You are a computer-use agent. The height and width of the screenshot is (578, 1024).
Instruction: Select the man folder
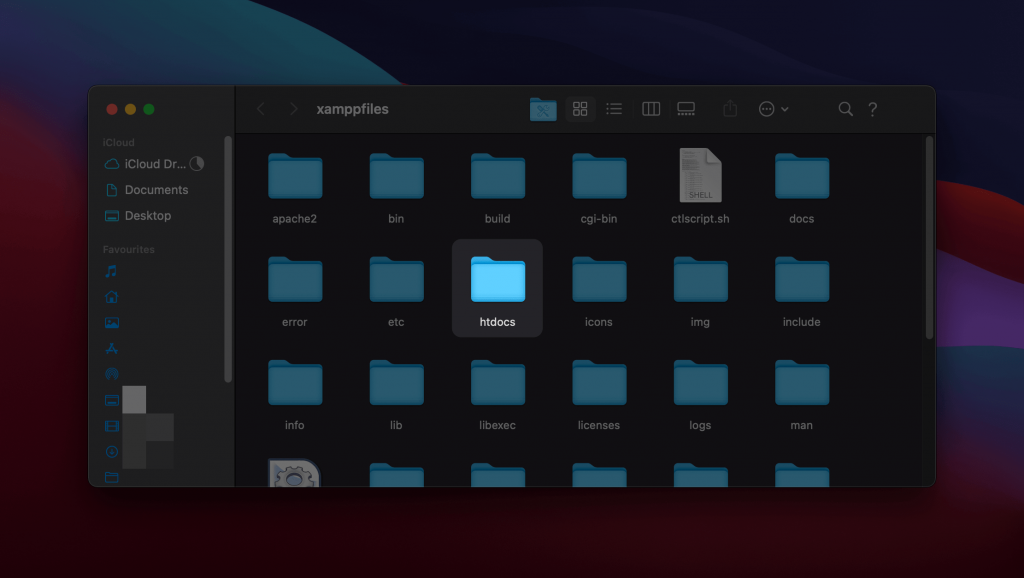[x=802, y=383]
